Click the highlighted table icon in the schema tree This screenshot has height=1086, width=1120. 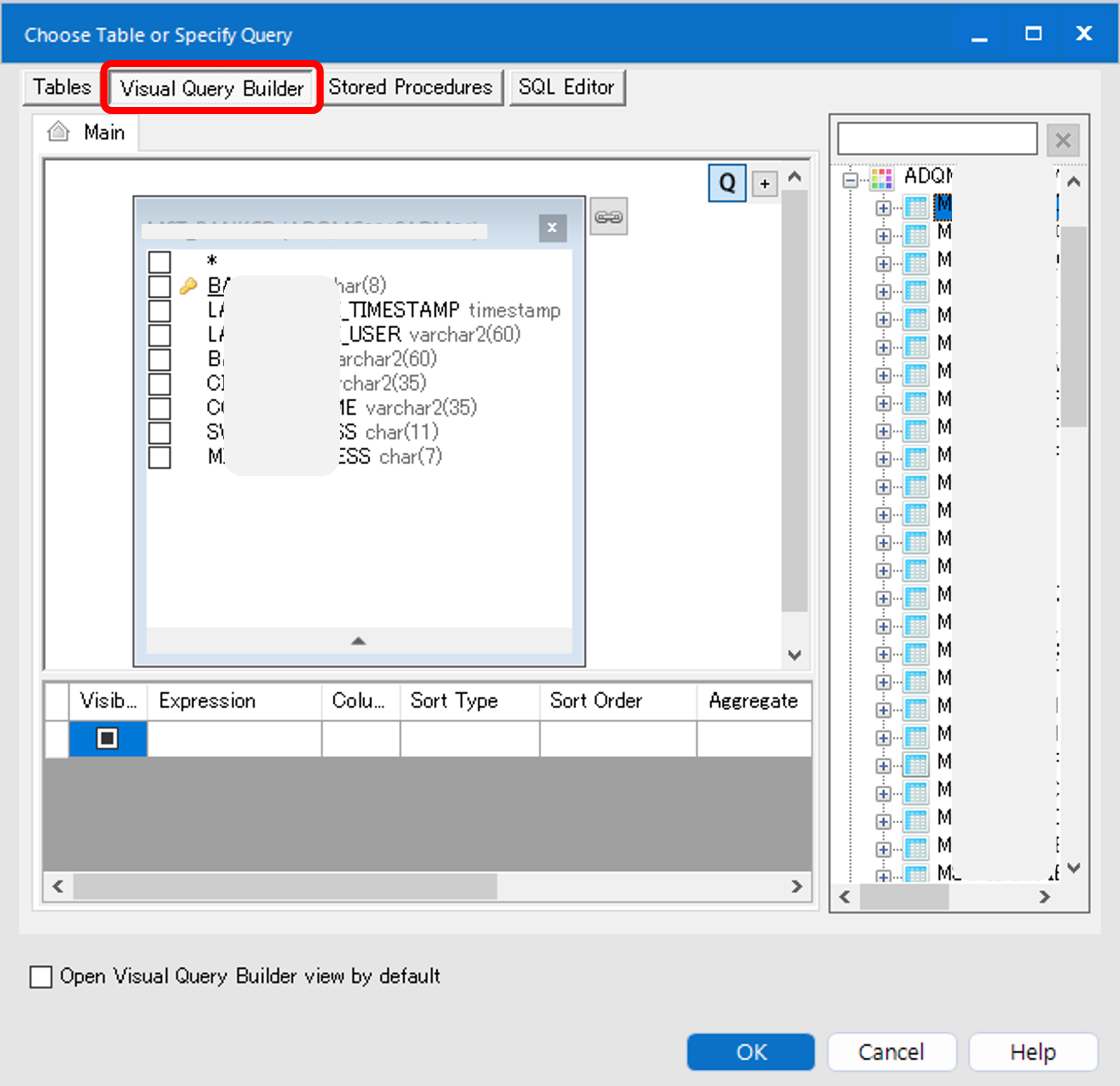(x=942, y=207)
